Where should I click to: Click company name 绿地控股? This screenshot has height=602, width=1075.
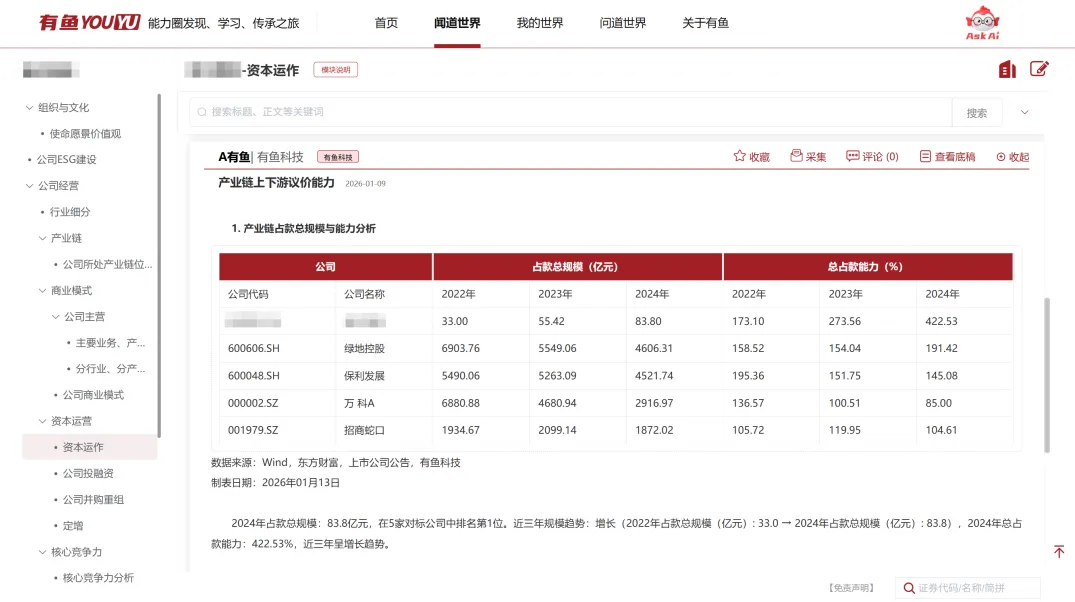(x=364, y=348)
